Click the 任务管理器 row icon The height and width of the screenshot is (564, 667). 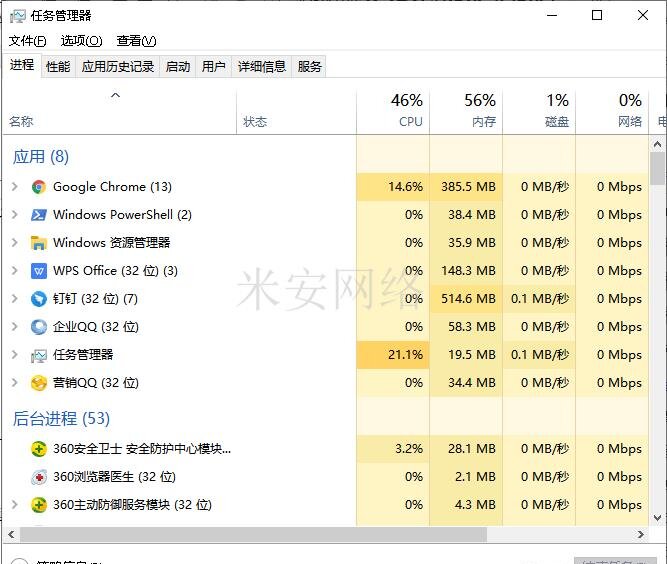(x=39, y=355)
